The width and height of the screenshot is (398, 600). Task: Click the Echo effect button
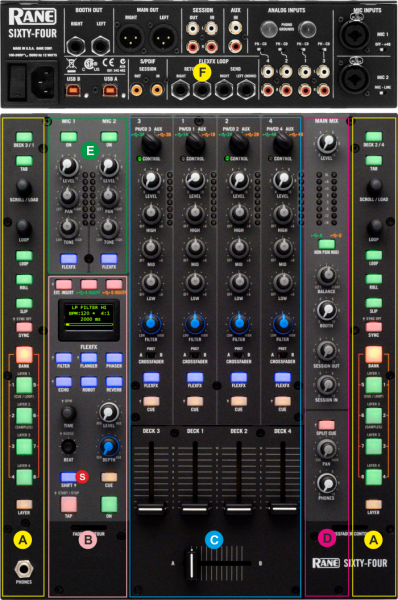coord(64,382)
